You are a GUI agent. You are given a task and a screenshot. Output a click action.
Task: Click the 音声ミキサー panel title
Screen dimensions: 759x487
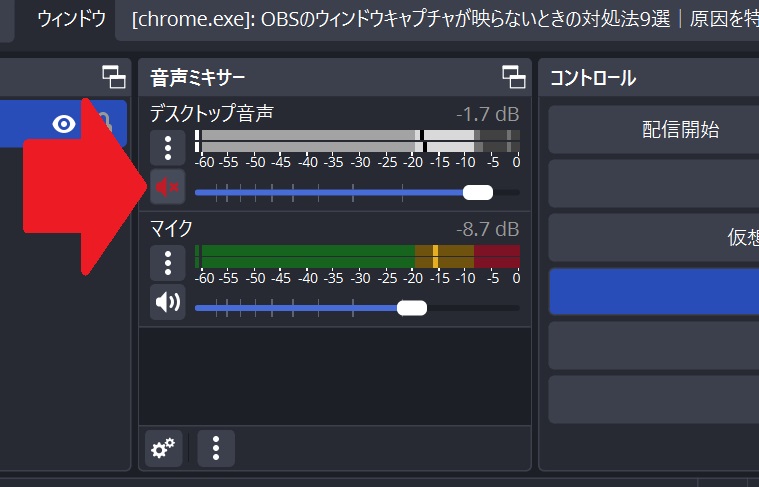pos(197,78)
